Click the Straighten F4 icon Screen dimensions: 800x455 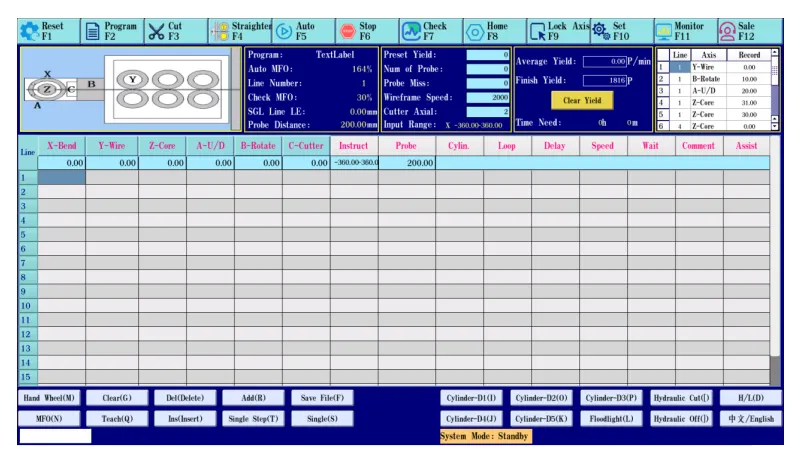(220, 32)
